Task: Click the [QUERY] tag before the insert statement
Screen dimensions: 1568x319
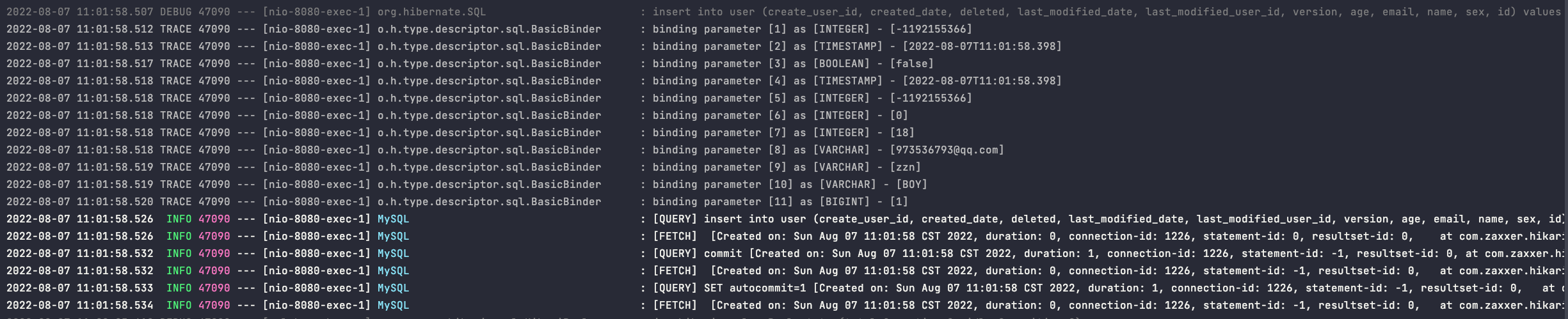Action: (675, 219)
